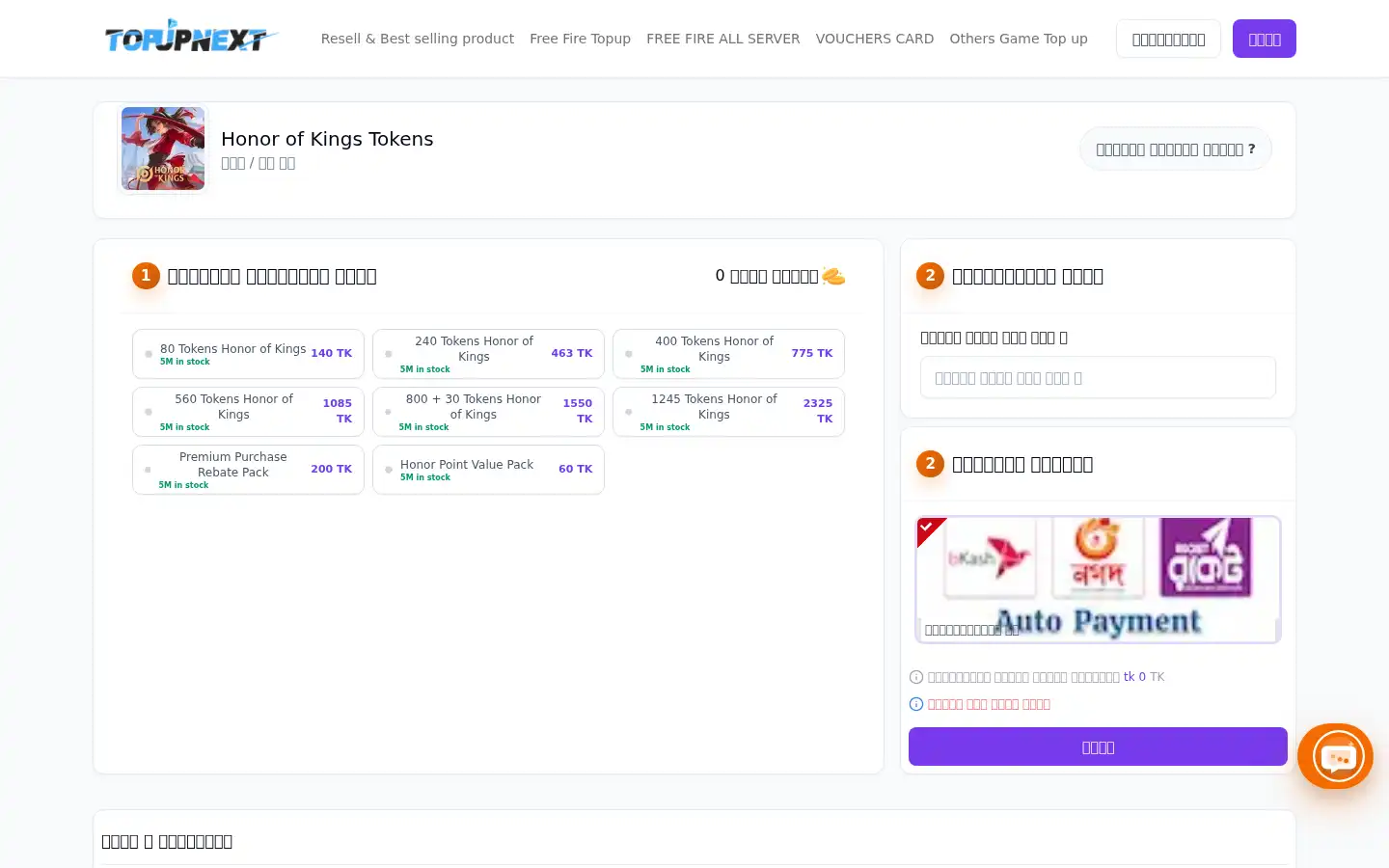Select 240 Tokens Honor of Kings option
The width and height of the screenshot is (1389, 868).
click(488, 354)
